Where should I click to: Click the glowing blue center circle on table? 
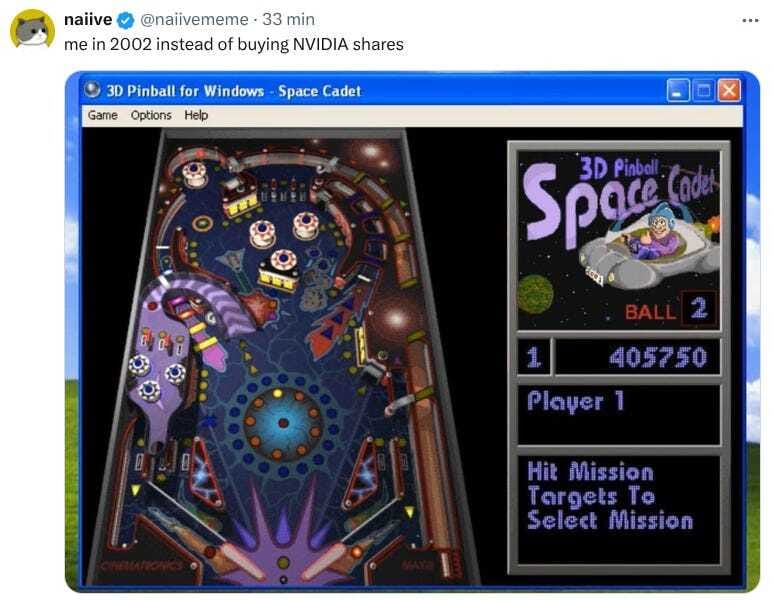pyautogui.click(x=283, y=423)
